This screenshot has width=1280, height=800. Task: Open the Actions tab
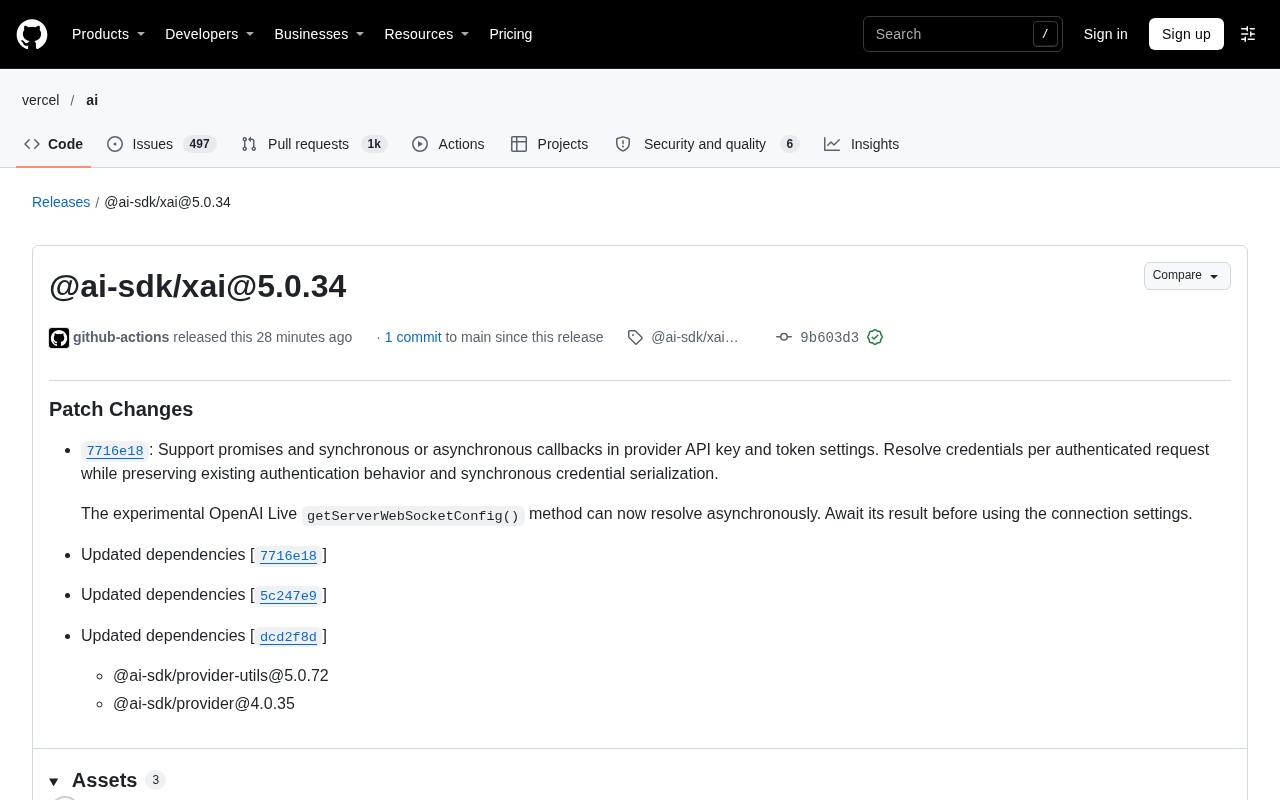click(x=448, y=144)
